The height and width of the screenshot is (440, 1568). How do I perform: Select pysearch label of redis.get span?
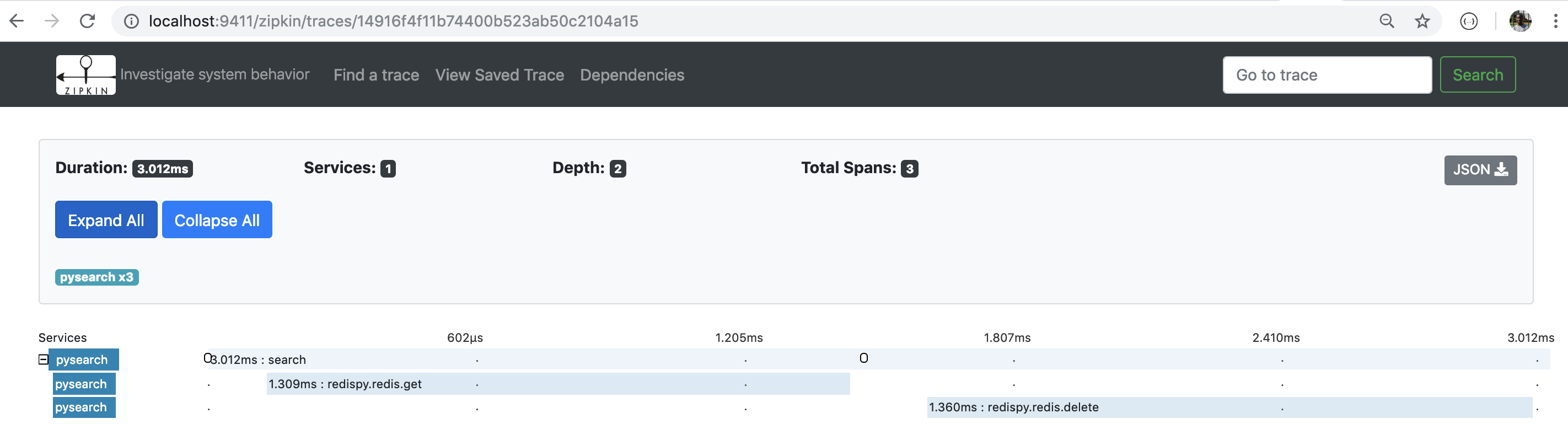tap(84, 384)
